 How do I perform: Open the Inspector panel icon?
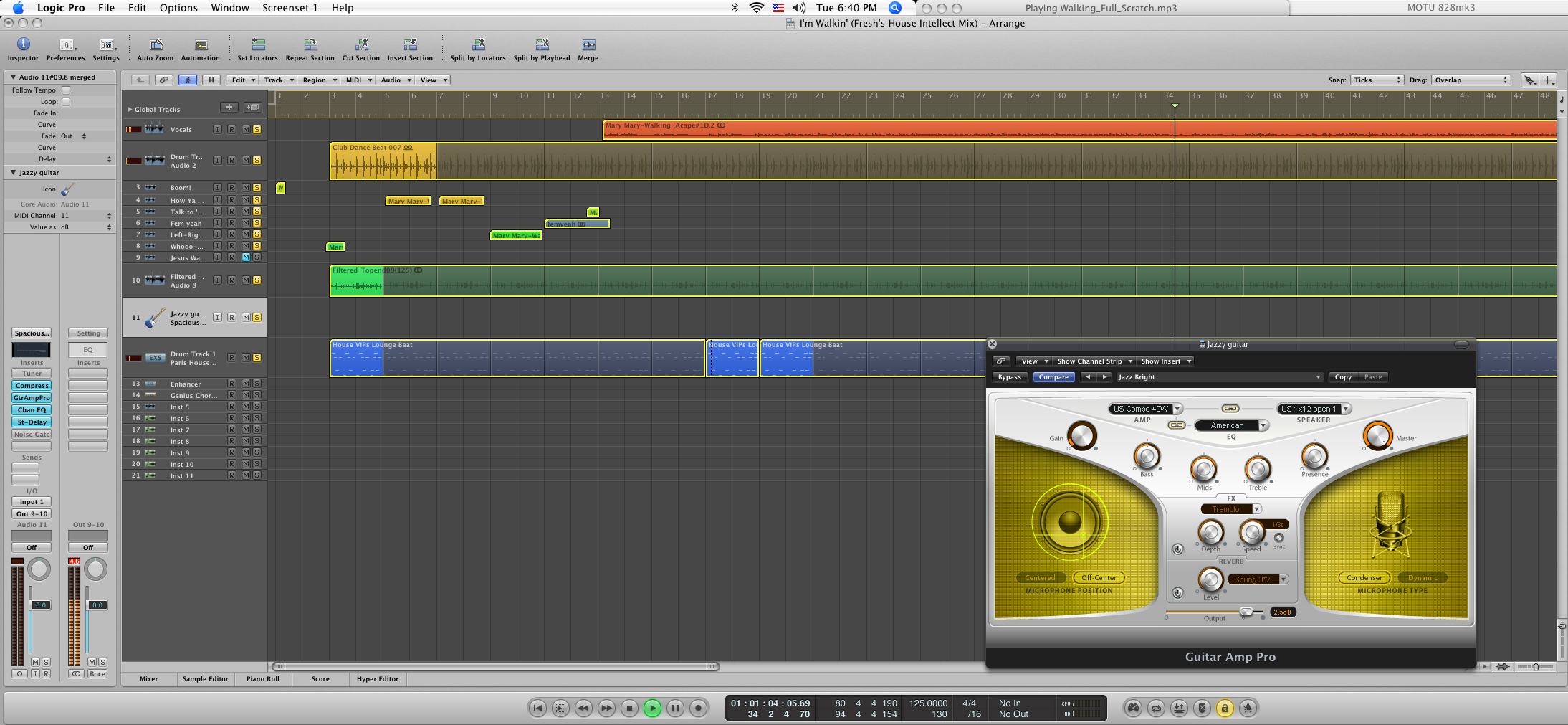[23, 45]
